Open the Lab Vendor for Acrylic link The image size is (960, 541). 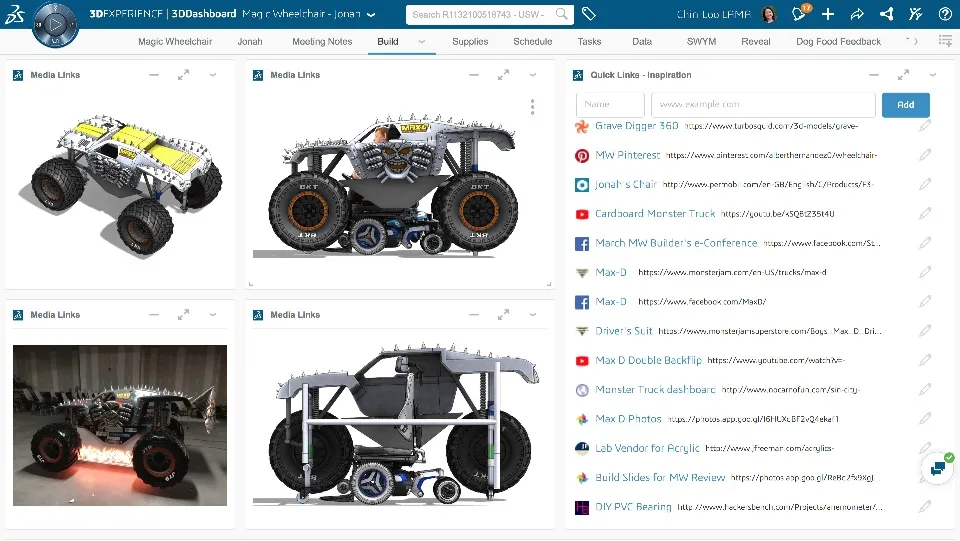647,448
